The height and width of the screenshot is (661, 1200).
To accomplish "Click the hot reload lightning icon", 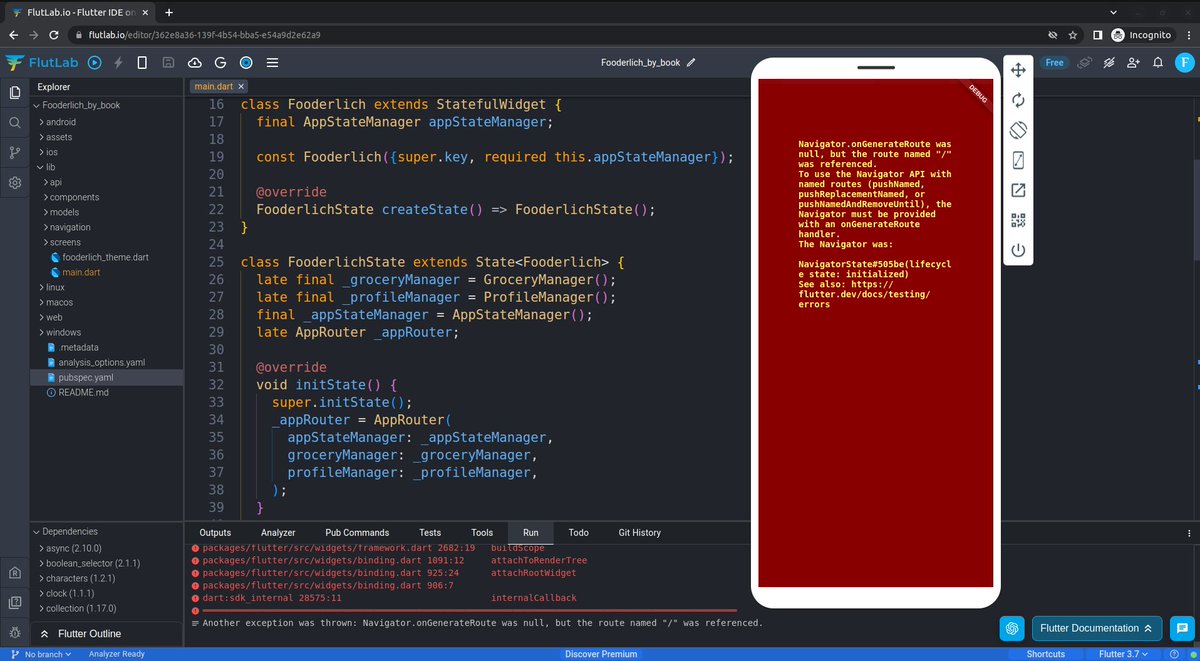I will coord(119,62).
